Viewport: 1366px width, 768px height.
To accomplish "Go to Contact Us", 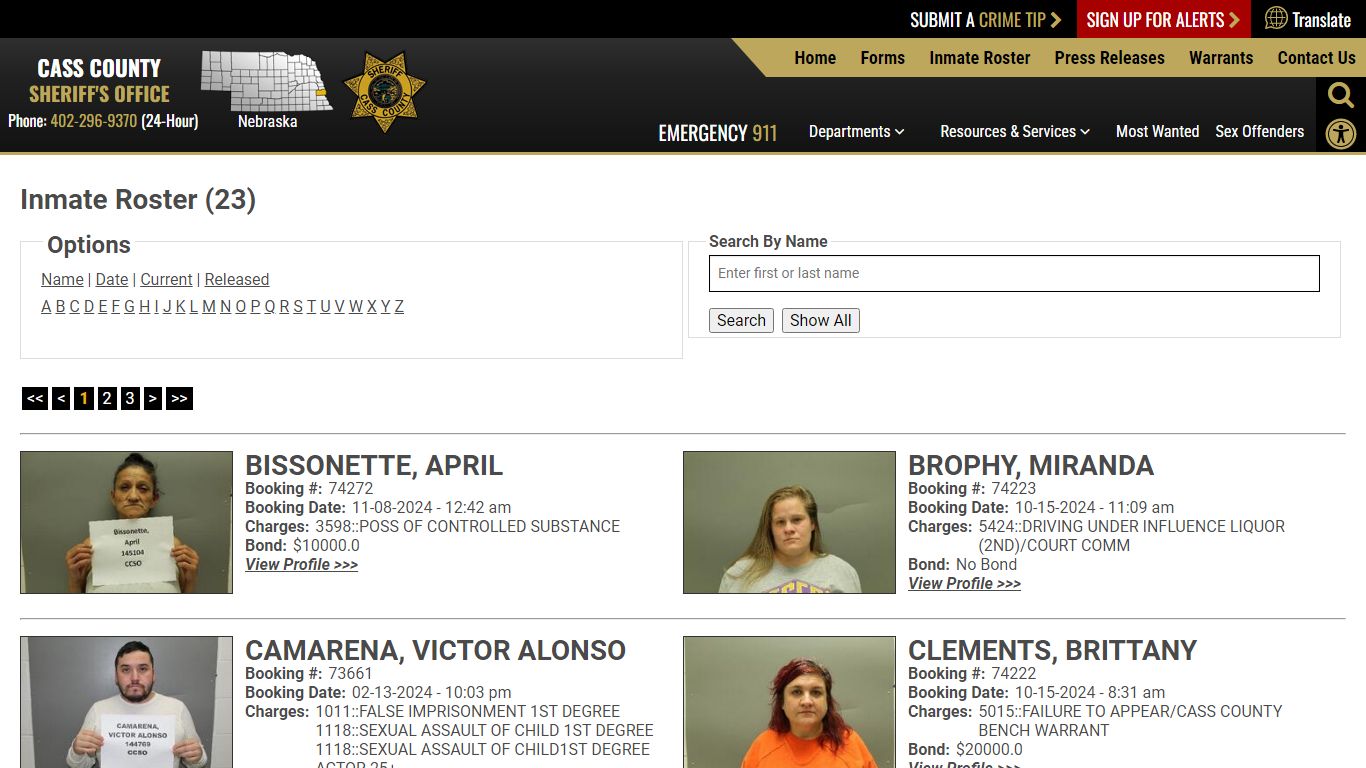I will 1316,58.
